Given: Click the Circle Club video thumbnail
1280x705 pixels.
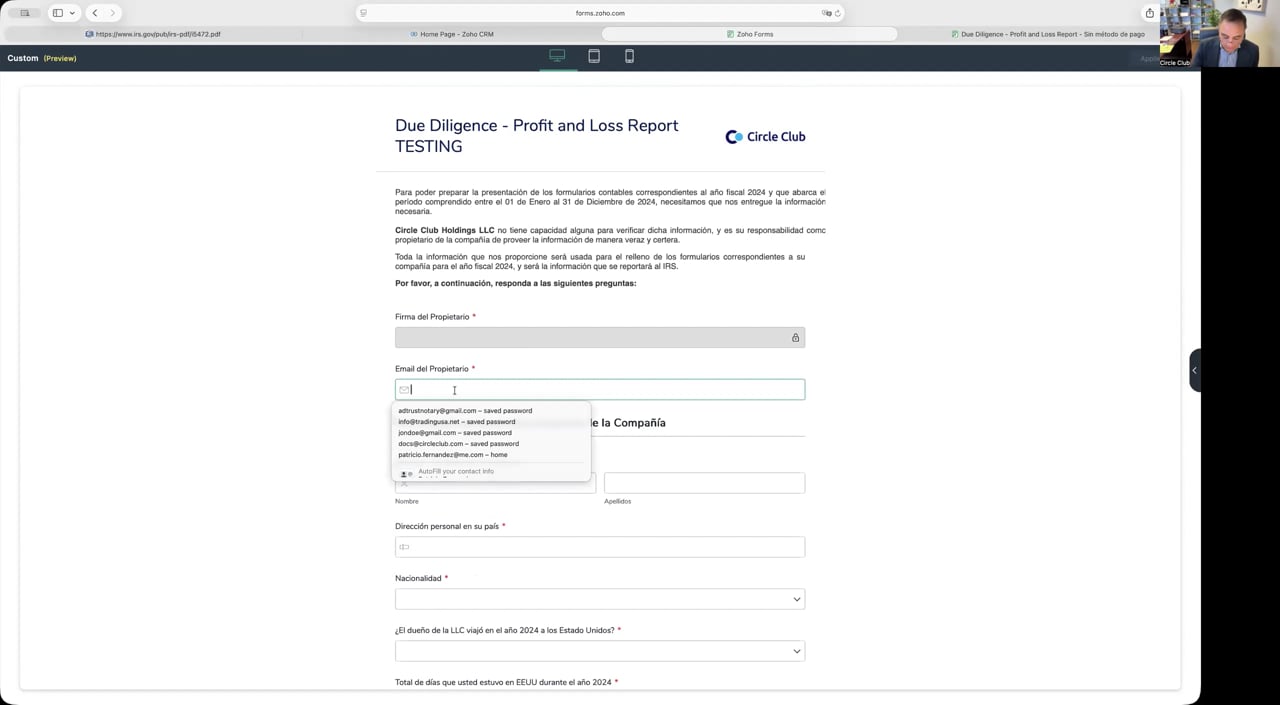Looking at the screenshot, I should [x=1219, y=34].
